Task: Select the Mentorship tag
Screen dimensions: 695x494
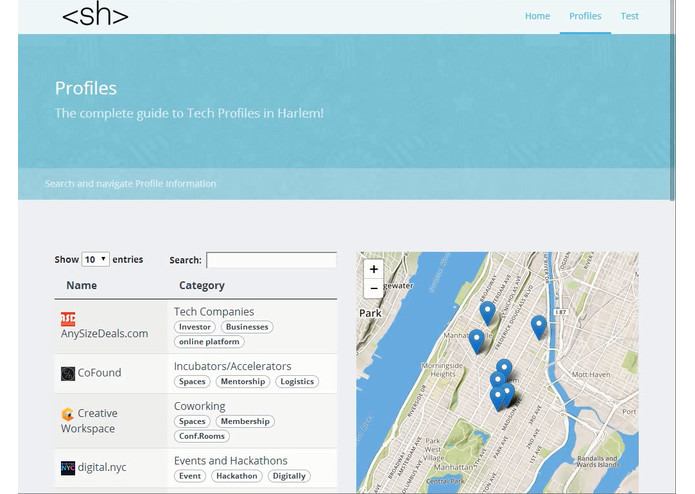Action: [x=243, y=381]
